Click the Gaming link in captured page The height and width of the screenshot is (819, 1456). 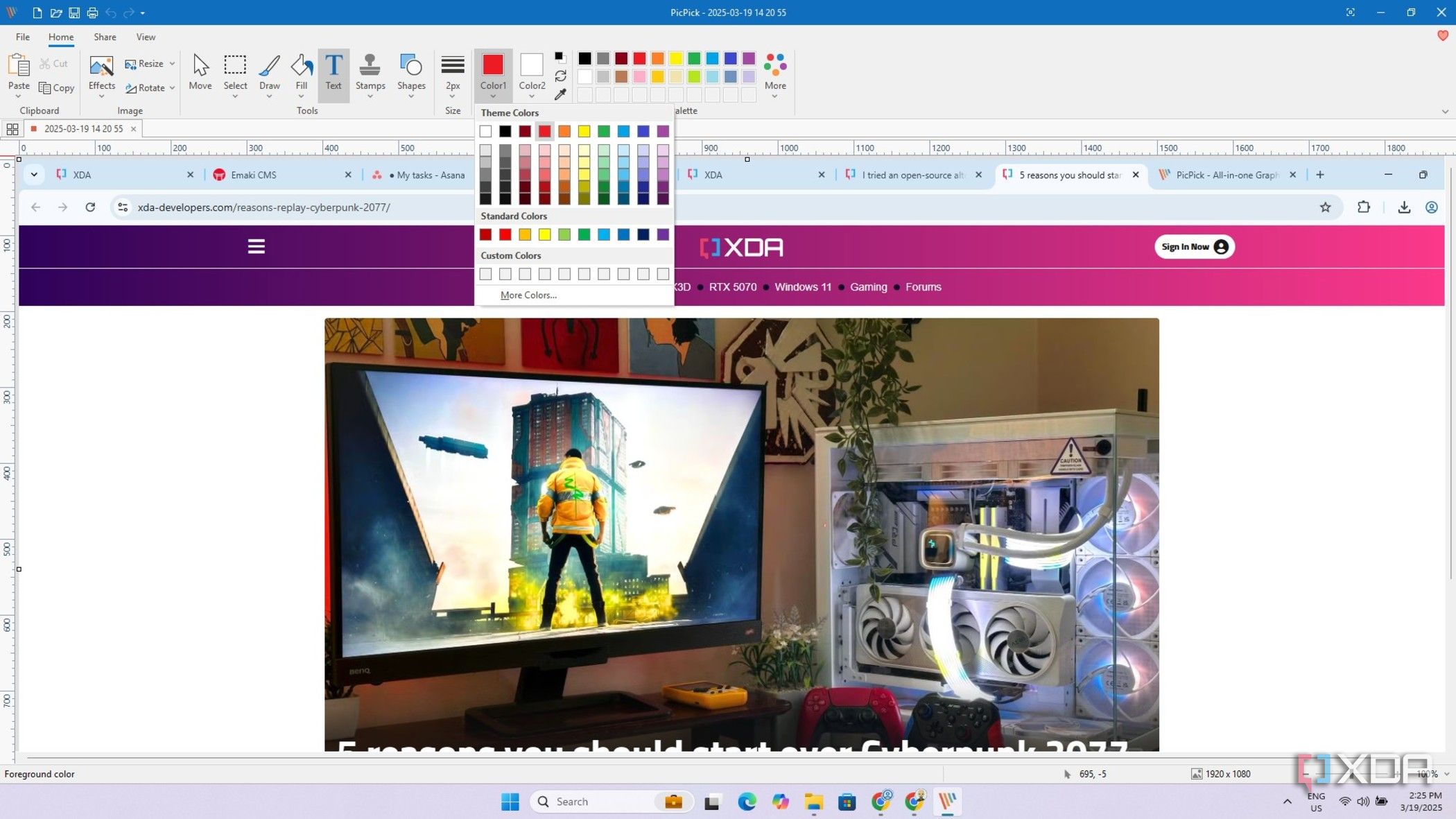(x=868, y=287)
